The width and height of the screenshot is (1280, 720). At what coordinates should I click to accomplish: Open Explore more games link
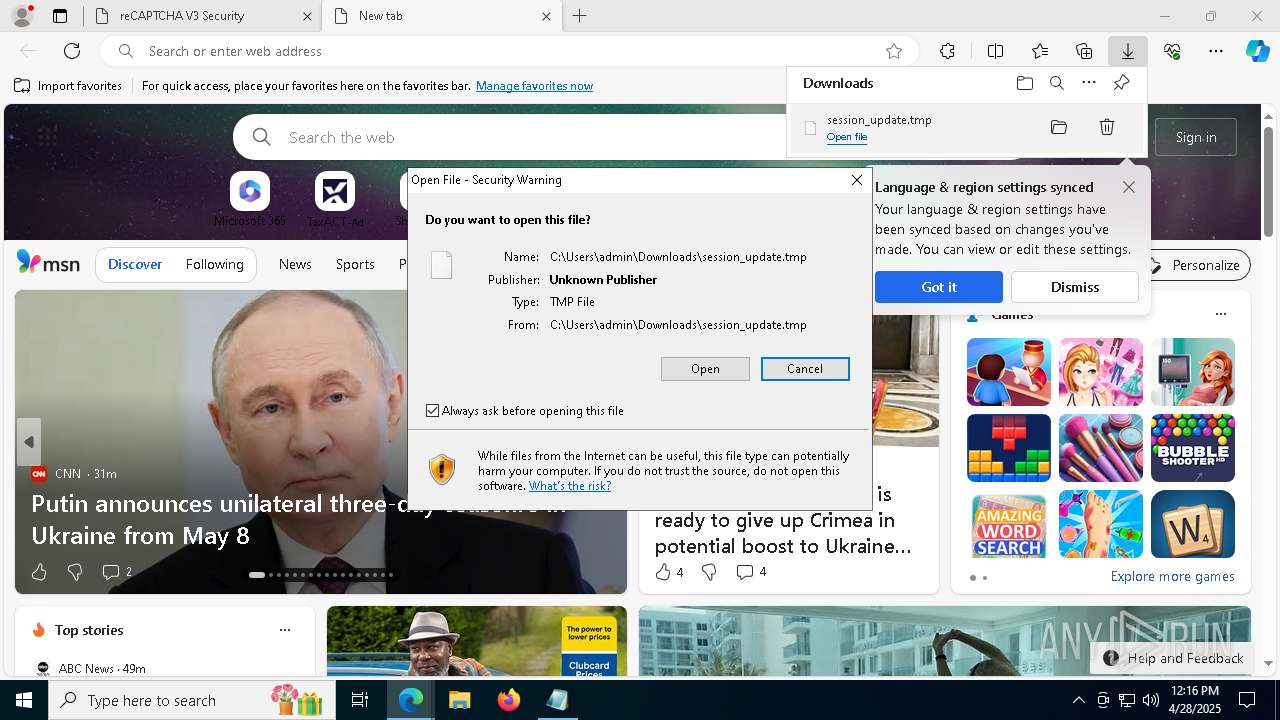1172,576
